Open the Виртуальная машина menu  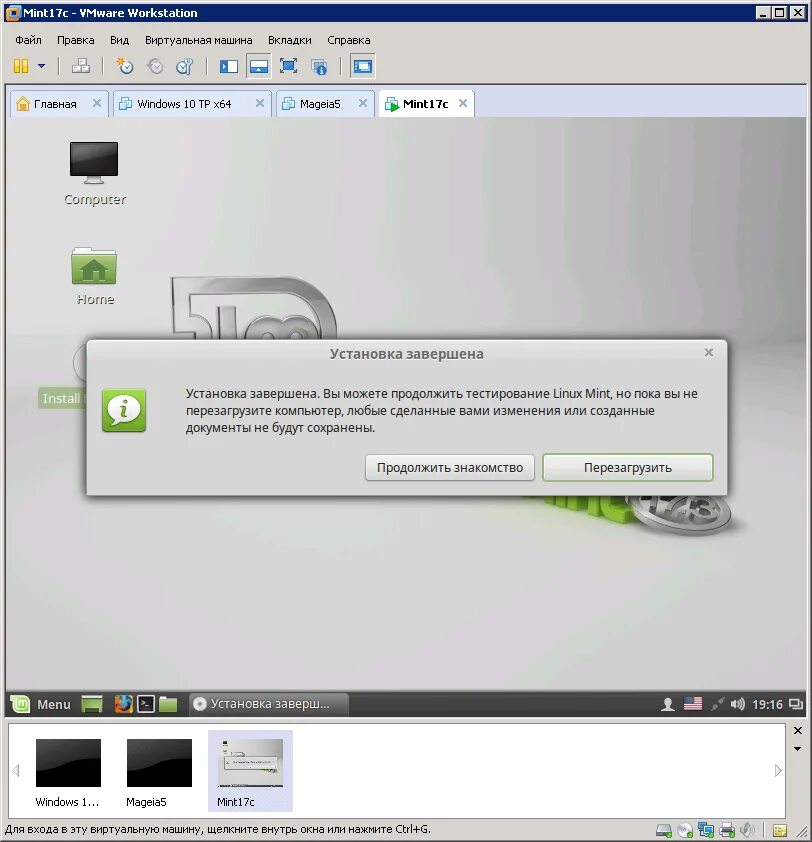(x=198, y=40)
